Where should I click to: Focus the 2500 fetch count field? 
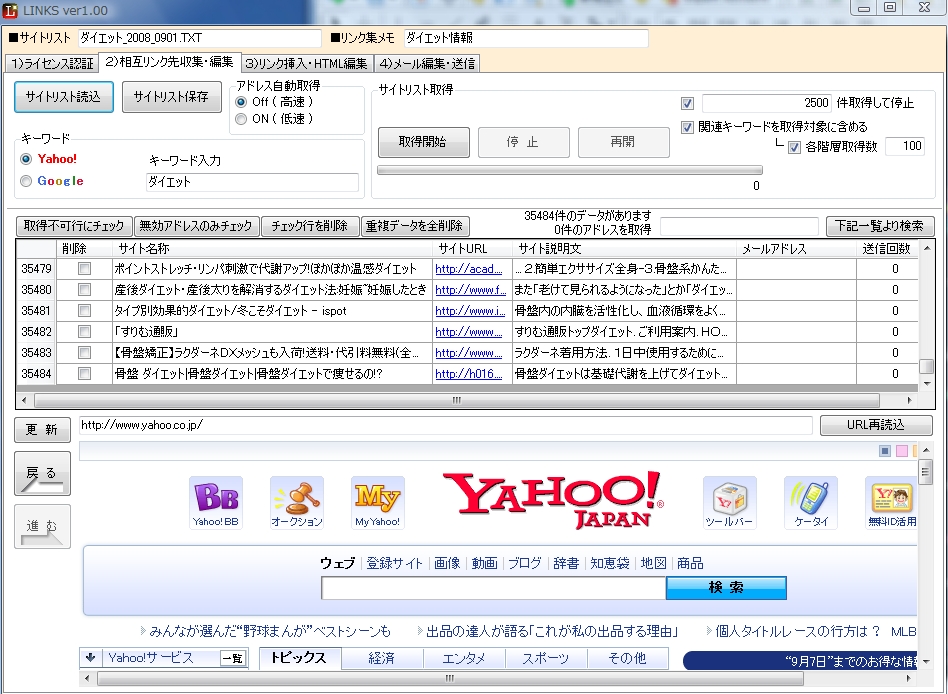[x=767, y=103]
